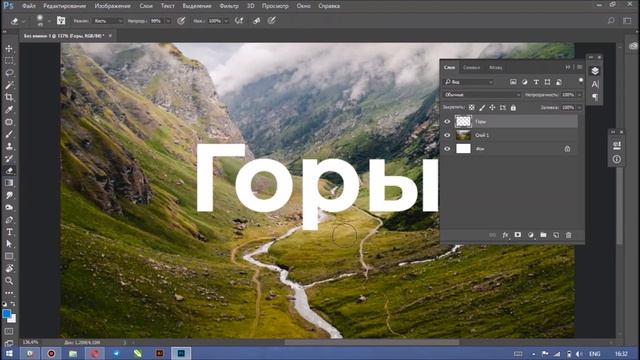Viewport: 640px width, 360px height.
Task: Hide the Слой 1 layer
Action: click(447, 135)
